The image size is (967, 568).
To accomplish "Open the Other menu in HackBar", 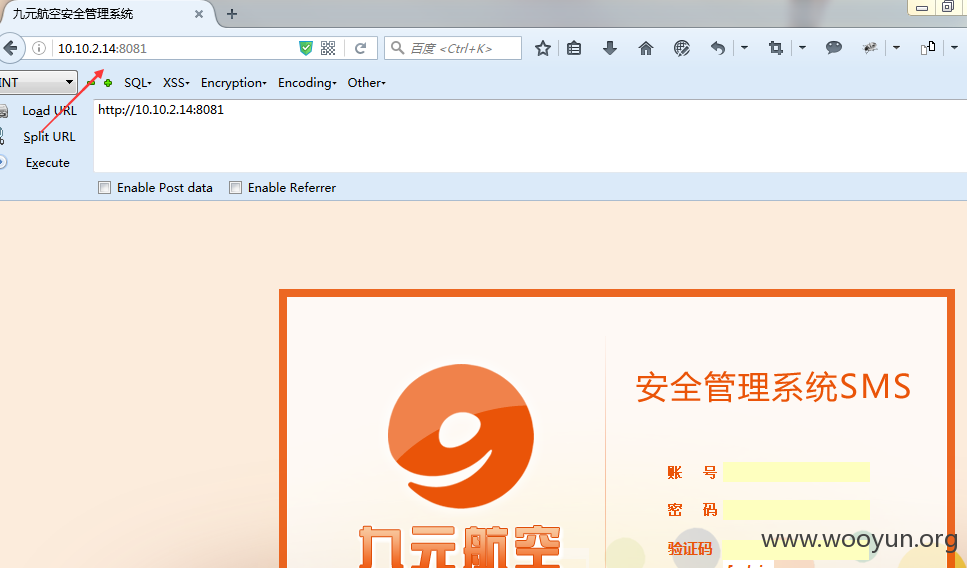I will click(366, 83).
